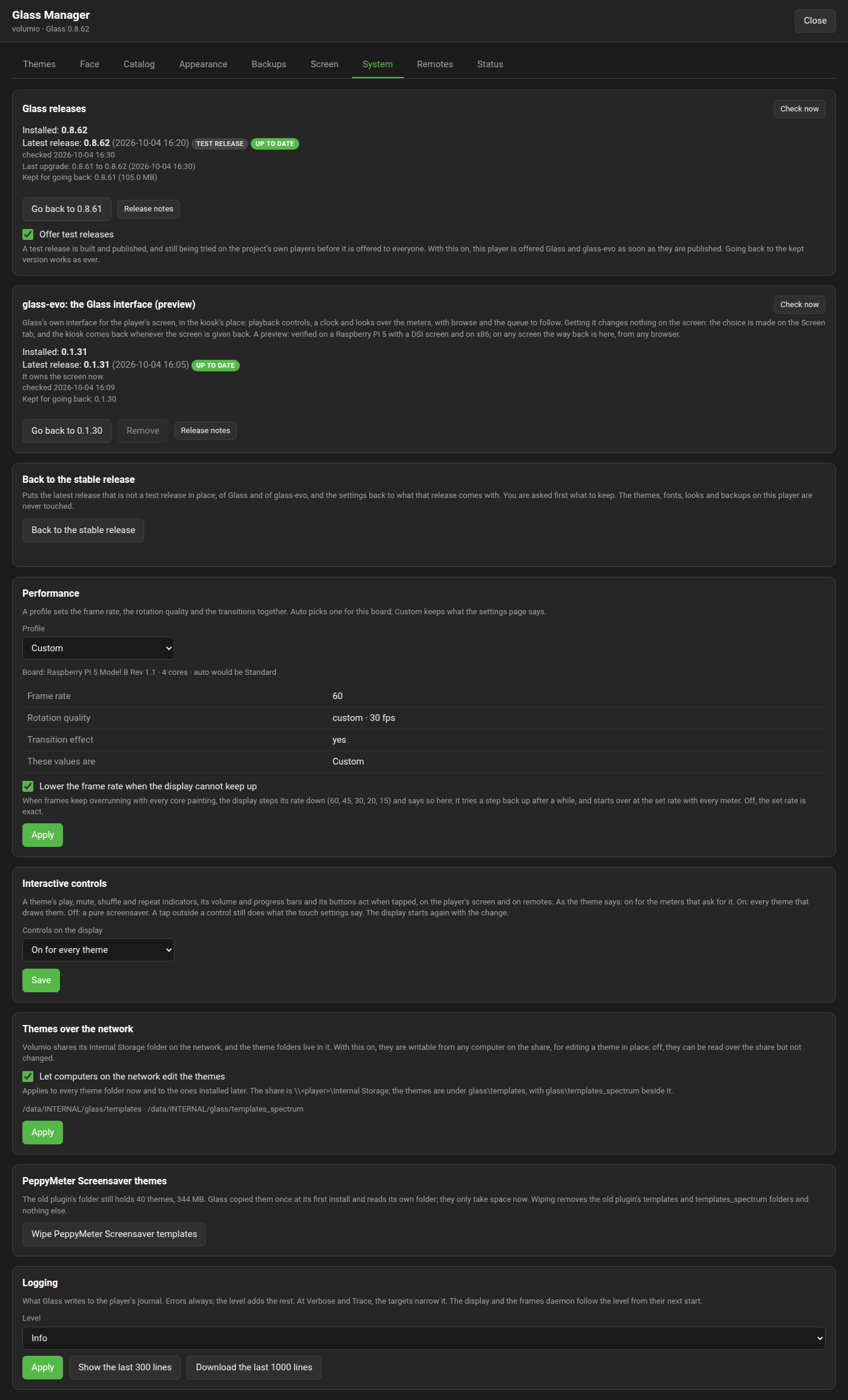Select the System tab
This screenshot has width=848, height=1400.
378,64
